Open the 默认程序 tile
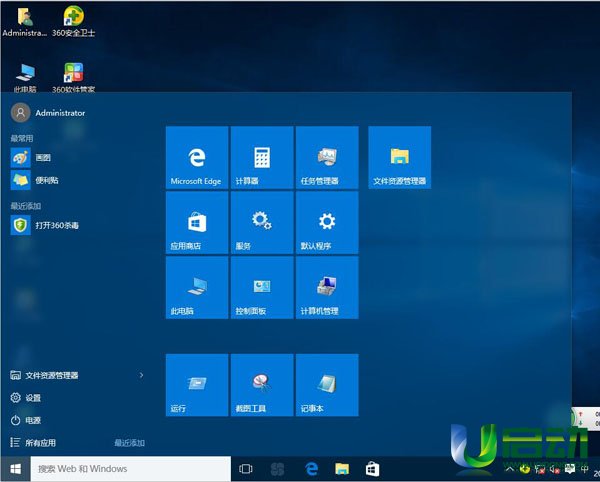The width and height of the screenshot is (600, 482). (x=327, y=222)
